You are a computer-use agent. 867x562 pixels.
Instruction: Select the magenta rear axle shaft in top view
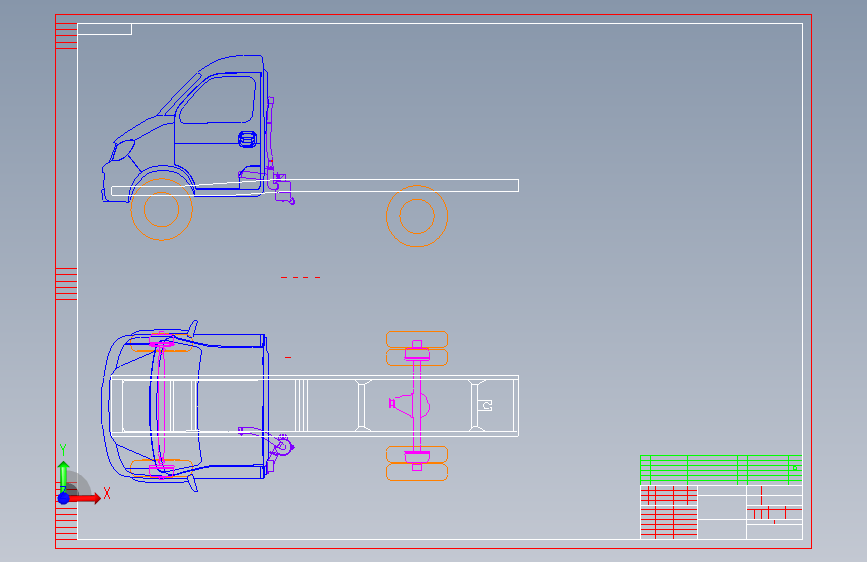[x=417, y=405]
